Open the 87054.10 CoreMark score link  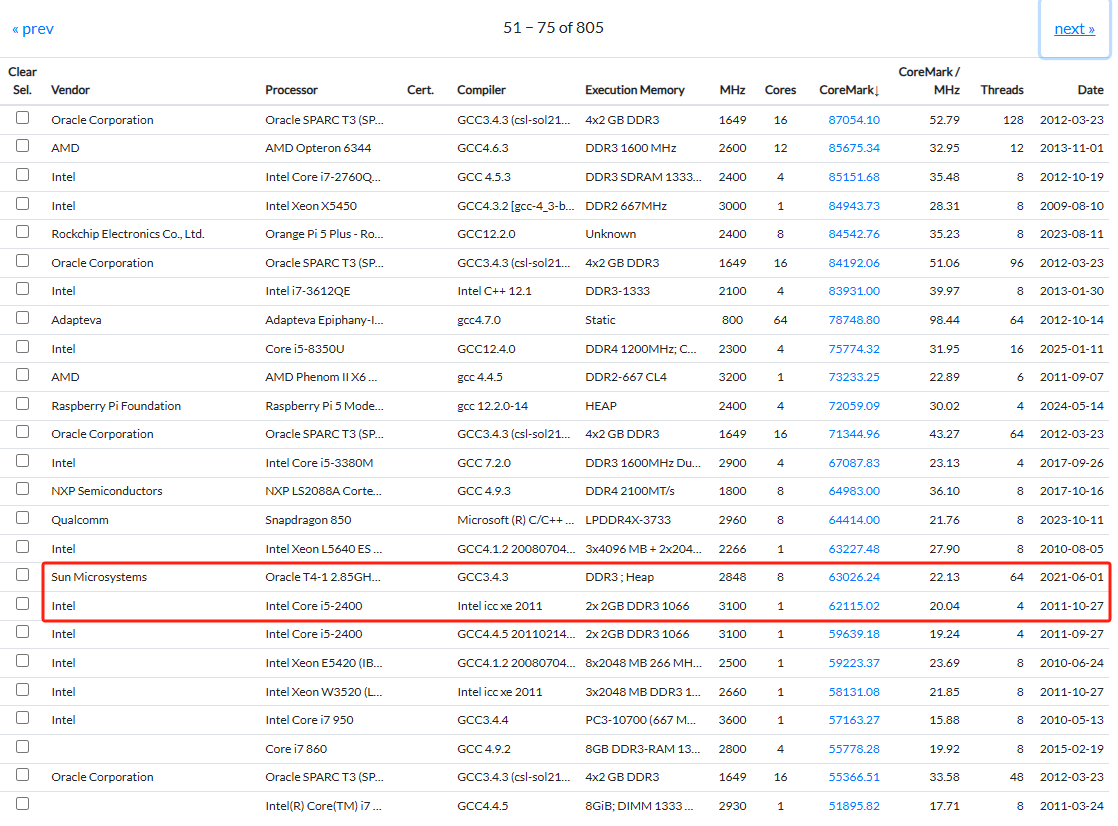(853, 120)
